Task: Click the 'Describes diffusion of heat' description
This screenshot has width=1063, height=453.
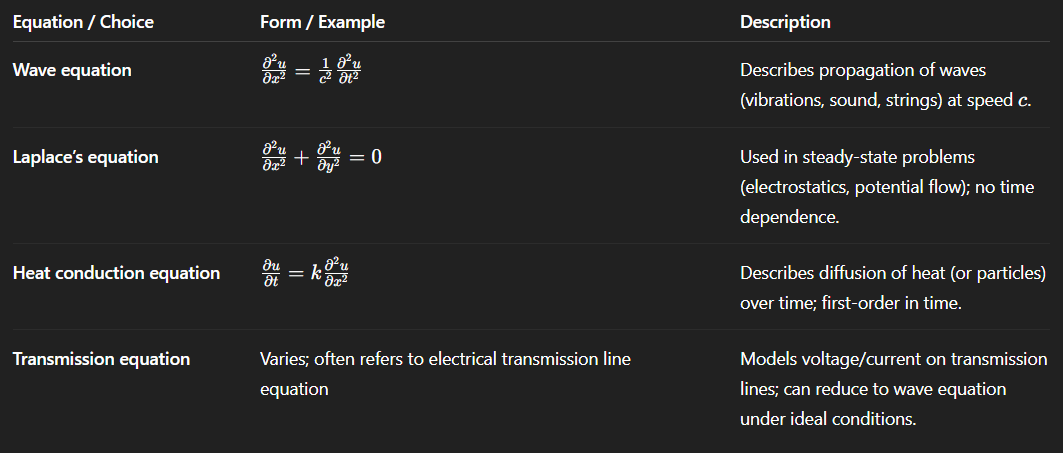Action: (x=893, y=273)
